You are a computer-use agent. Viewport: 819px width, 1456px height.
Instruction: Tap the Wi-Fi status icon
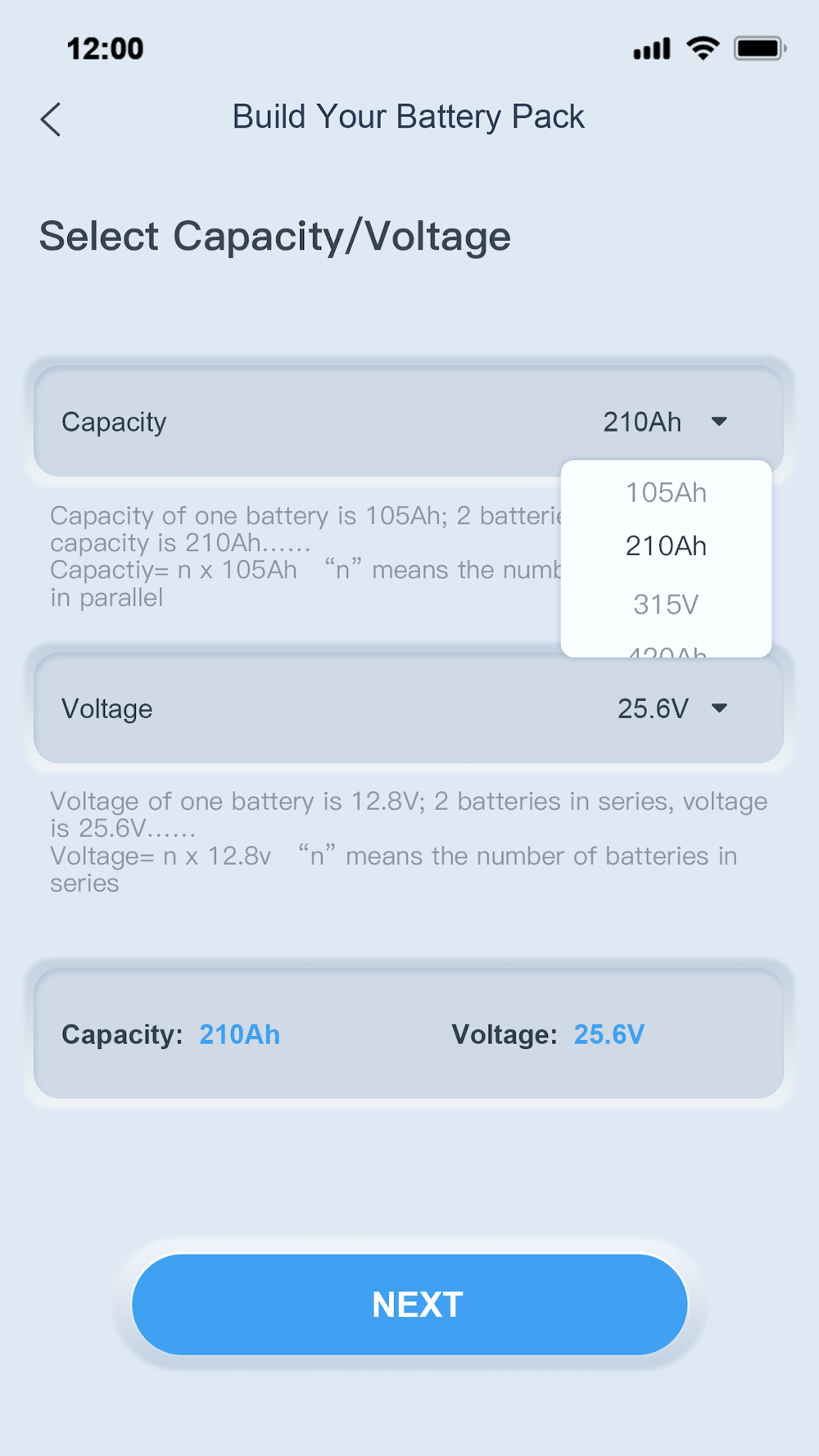(703, 48)
